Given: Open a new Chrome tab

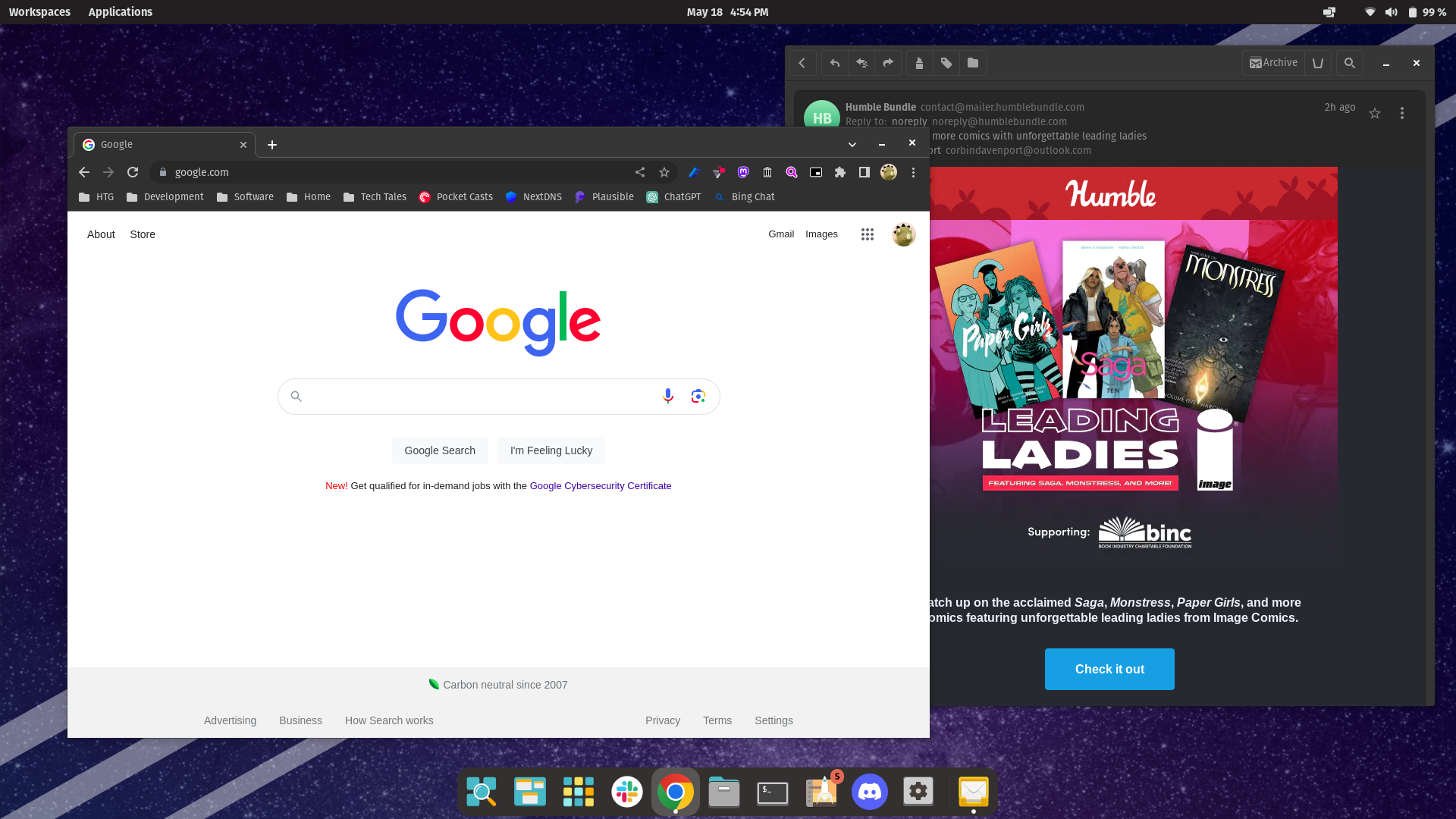Looking at the screenshot, I should pyautogui.click(x=272, y=144).
